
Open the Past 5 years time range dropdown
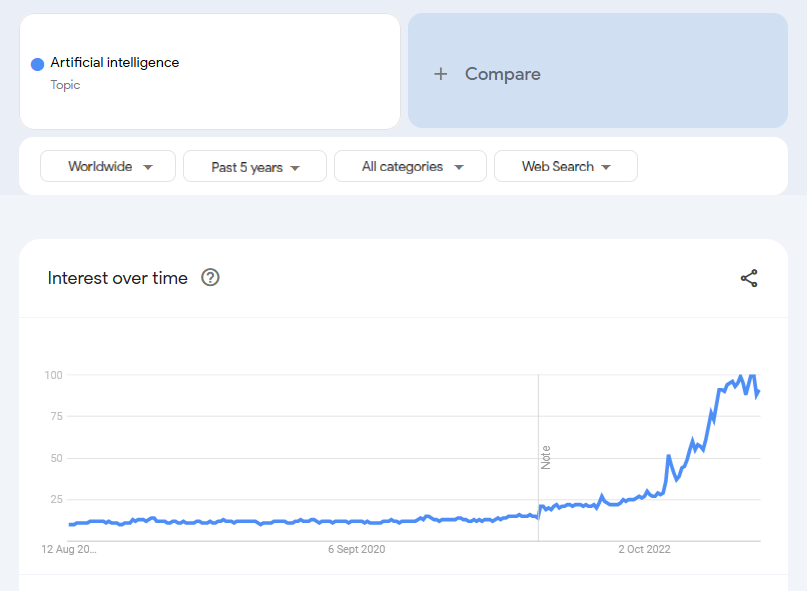coord(255,167)
